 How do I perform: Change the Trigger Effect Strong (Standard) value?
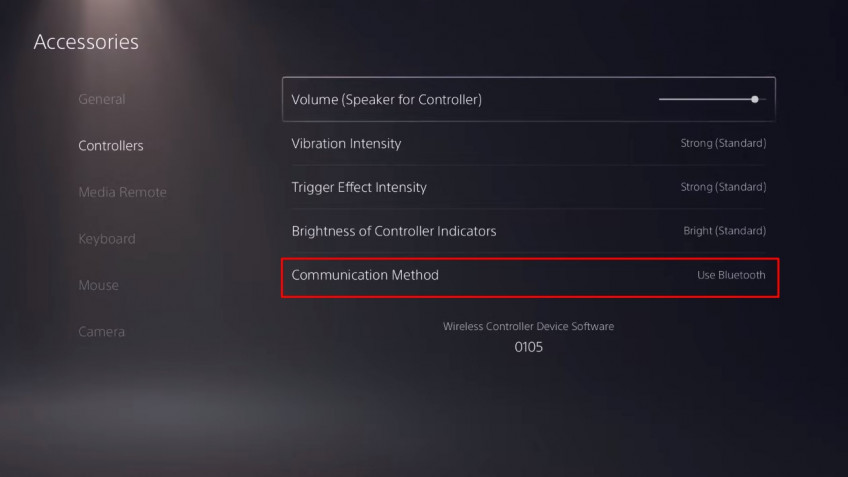(723, 187)
